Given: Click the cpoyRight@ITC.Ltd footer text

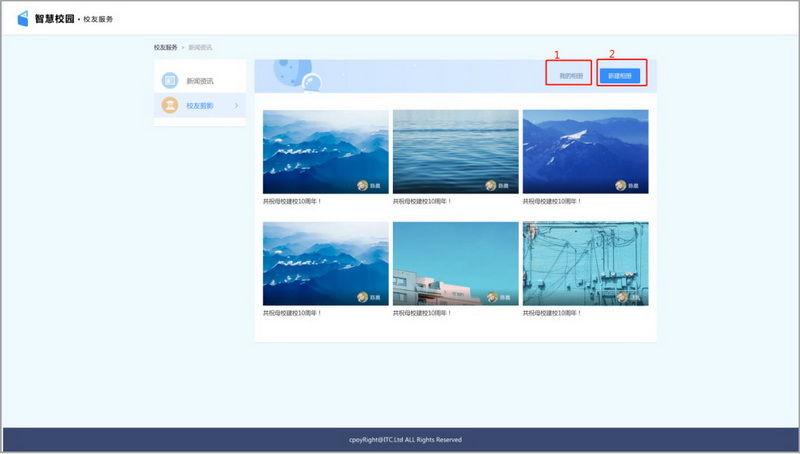Looking at the screenshot, I should pos(405,440).
